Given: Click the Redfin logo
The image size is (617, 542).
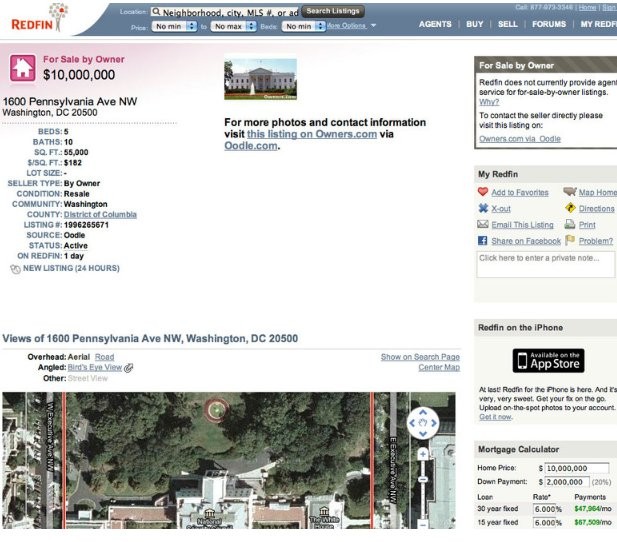Looking at the screenshot, I should point(39,18).
